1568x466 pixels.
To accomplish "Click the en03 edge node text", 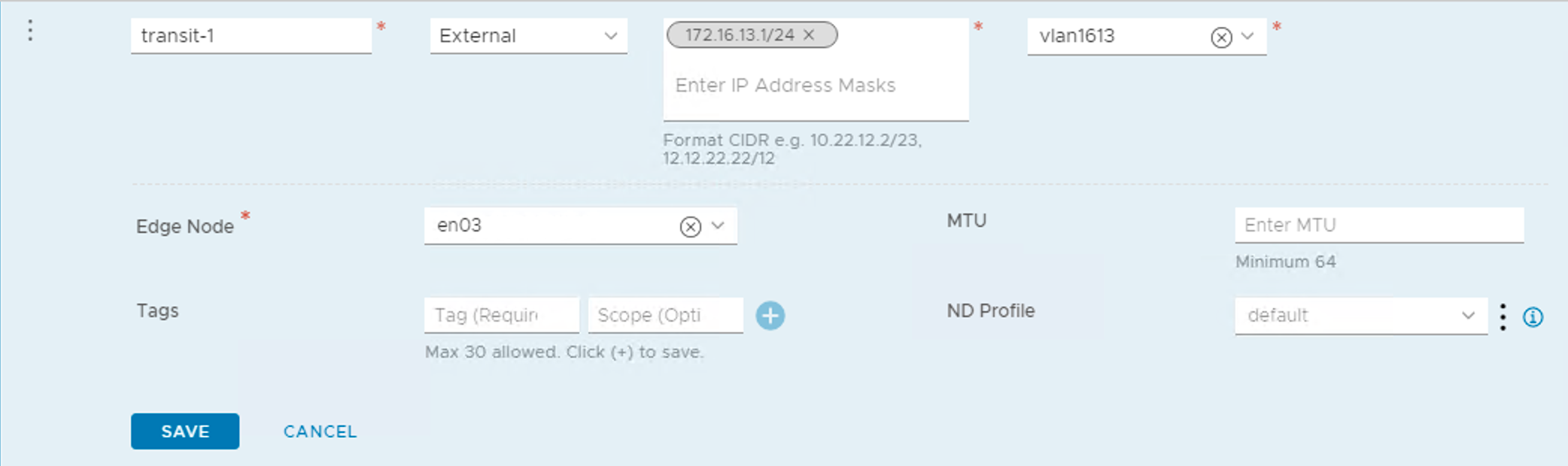I will pyautogui.click(x=460, y=225).
